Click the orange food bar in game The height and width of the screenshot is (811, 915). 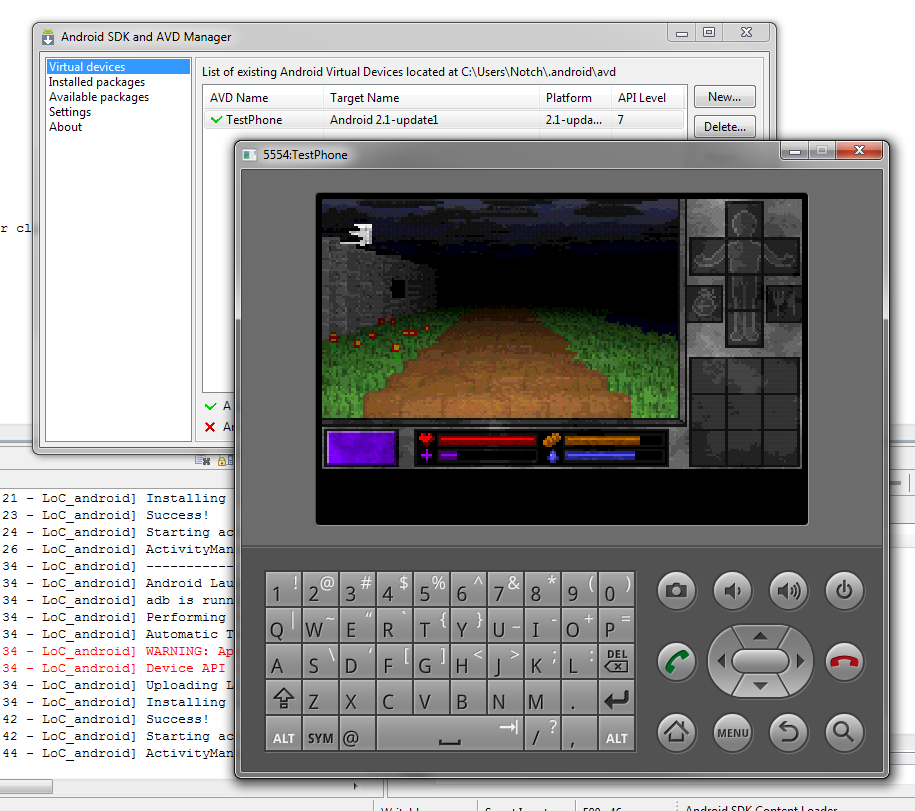point(602,440)
